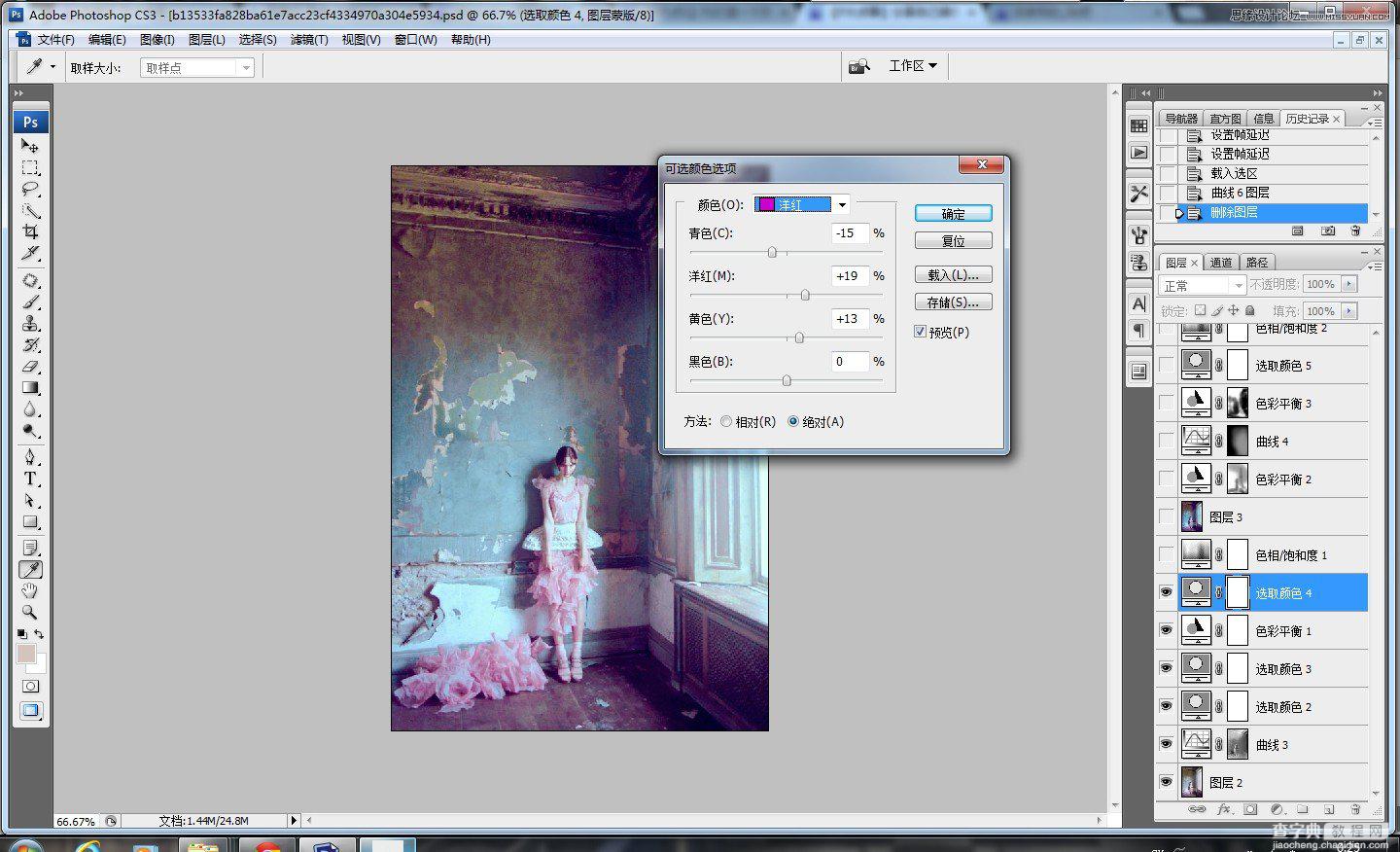Viewport: 1400px width, 852px height.
Task: Open Go to Bridge icon in options bar
Action: pos(858,66)
